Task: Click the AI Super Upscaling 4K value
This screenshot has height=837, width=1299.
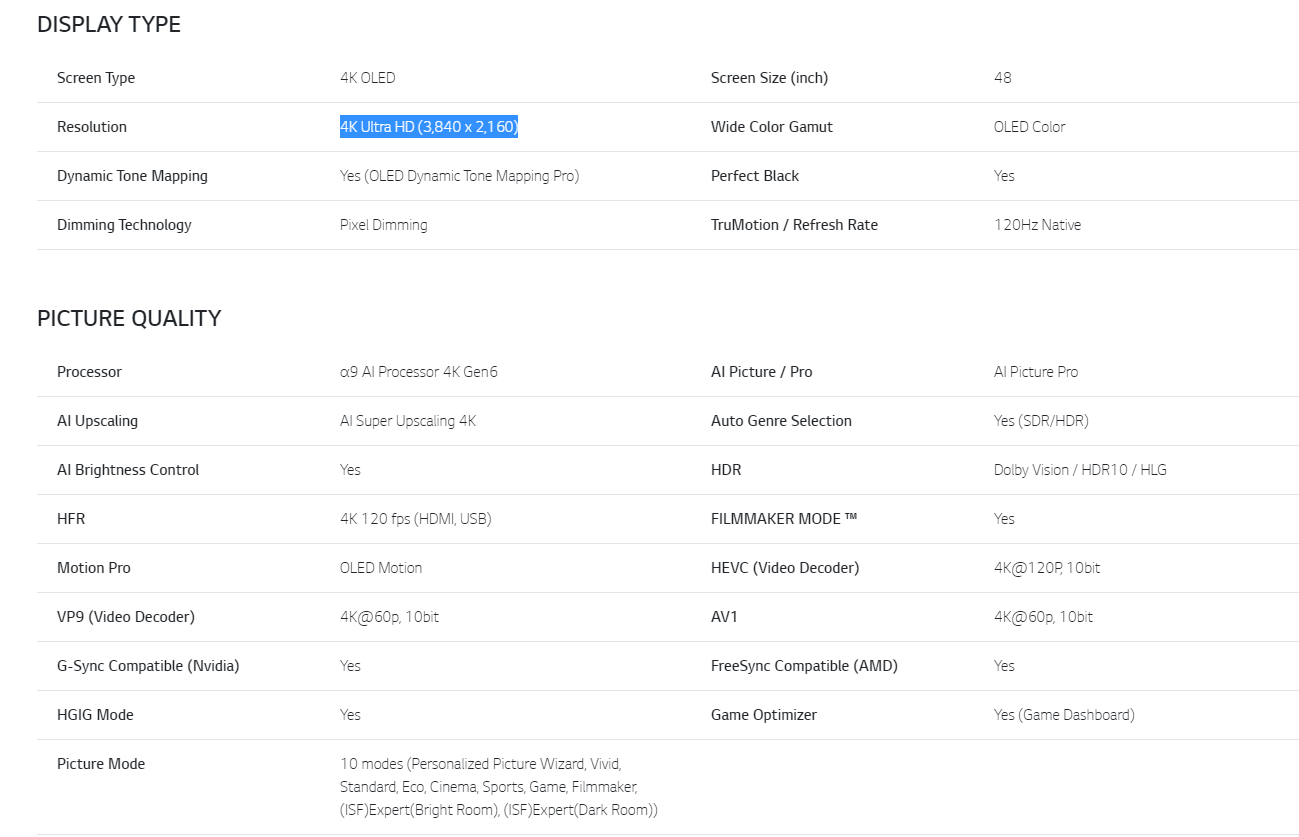Action: point(407,421)
